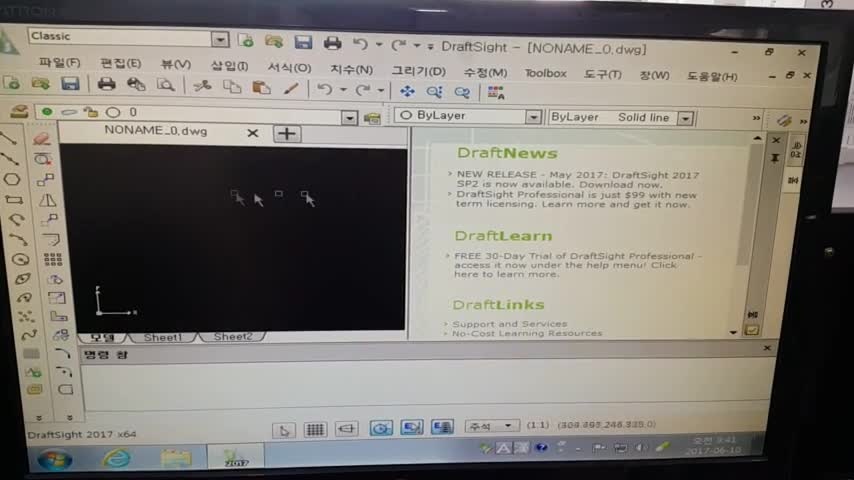This screenshot has width=854, height=480.
Task: Click the DraftSight 2017 SP2 news link
Action: (578, 180)
